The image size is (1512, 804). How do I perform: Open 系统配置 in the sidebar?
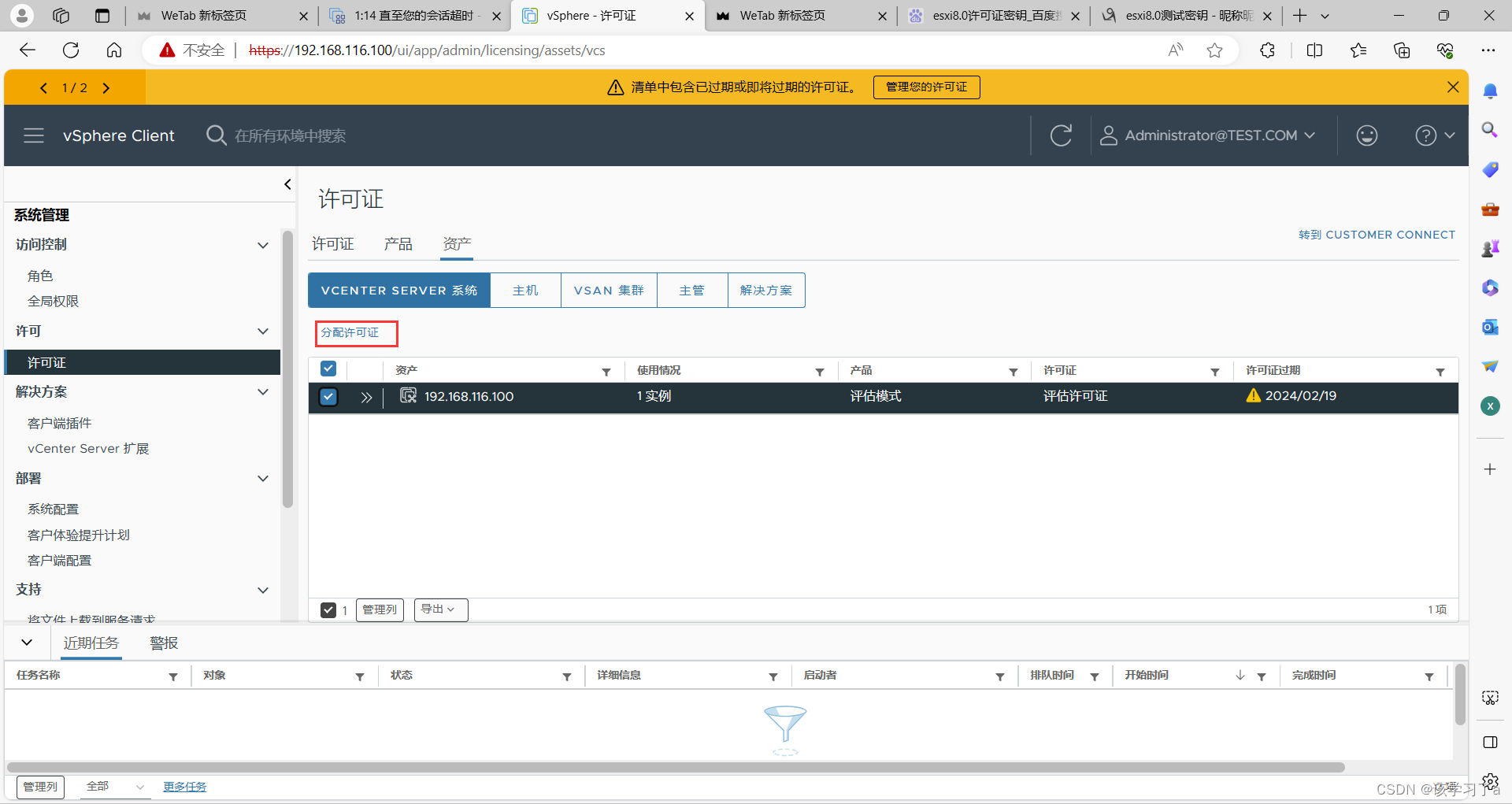(x=53, y=509)
